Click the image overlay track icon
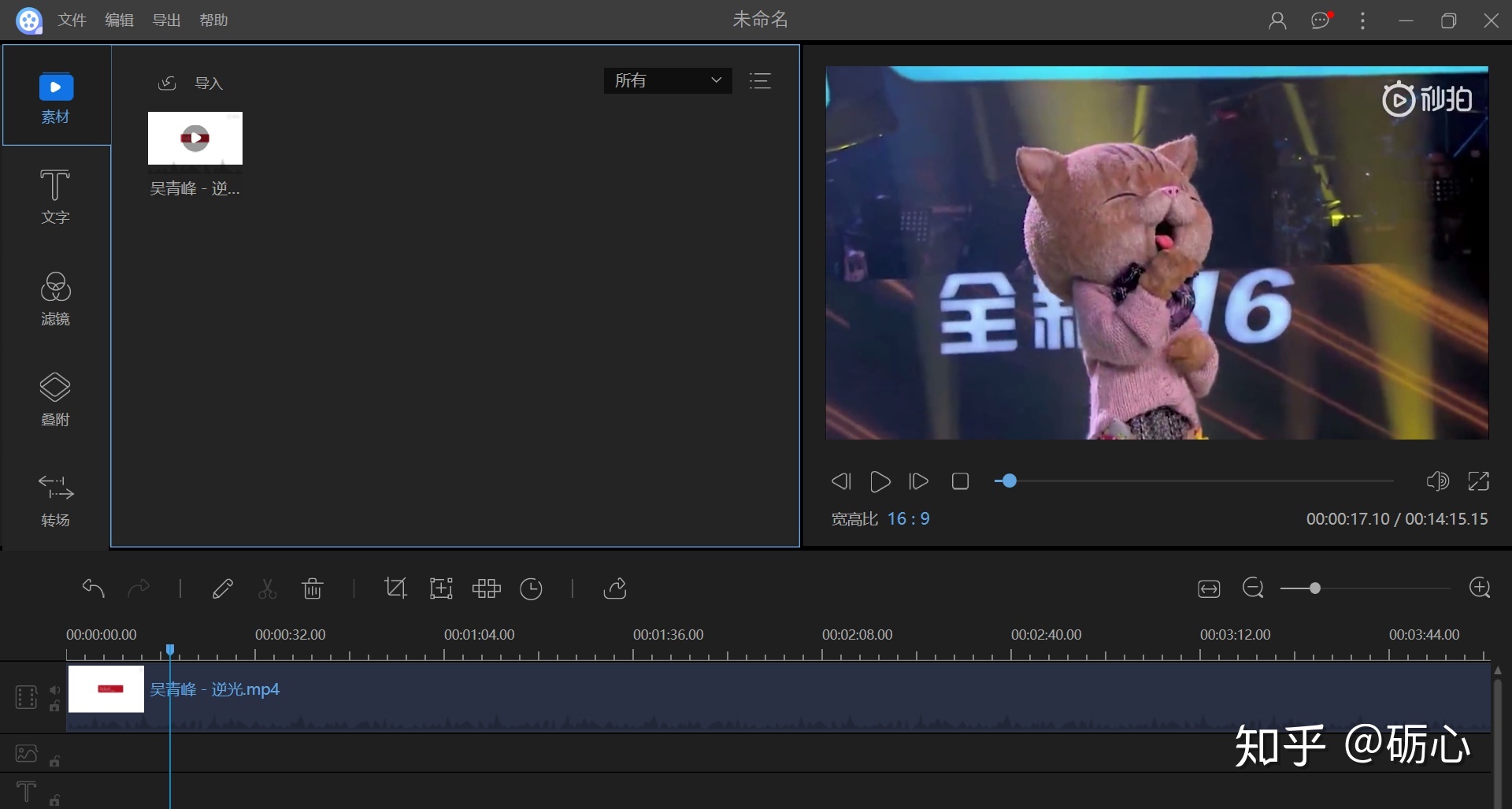This screenshot has height=809, width=1512. coord(26,754)
